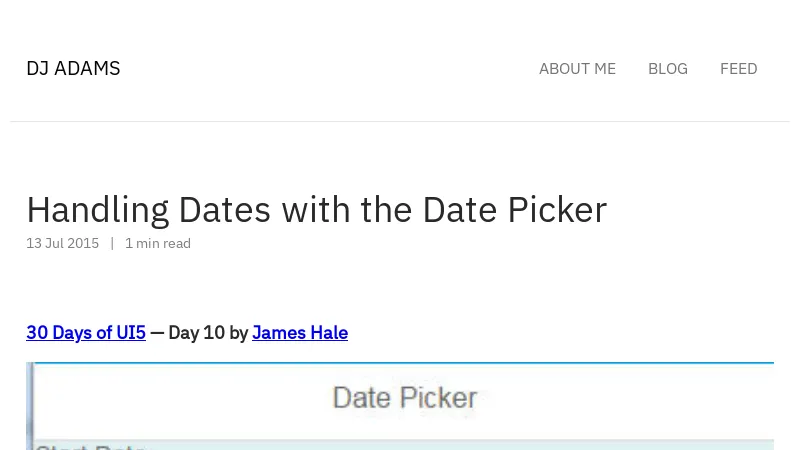This screenshot has height=450, width=800.
Task: Click the 13 Jul 2015 post date
Action: coord(62,243)
